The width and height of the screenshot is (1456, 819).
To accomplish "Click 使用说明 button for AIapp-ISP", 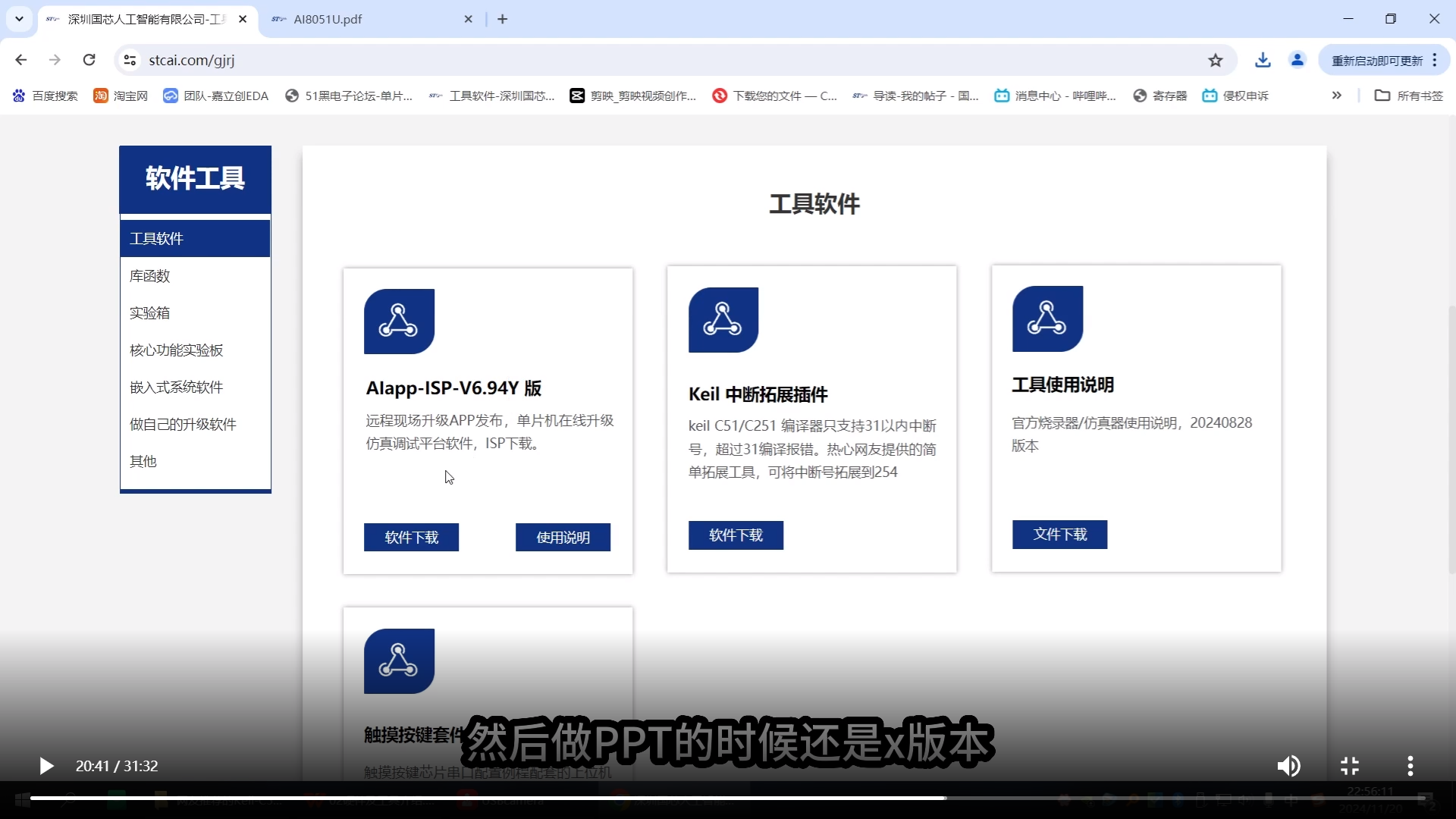I will [x=563, y=538].
